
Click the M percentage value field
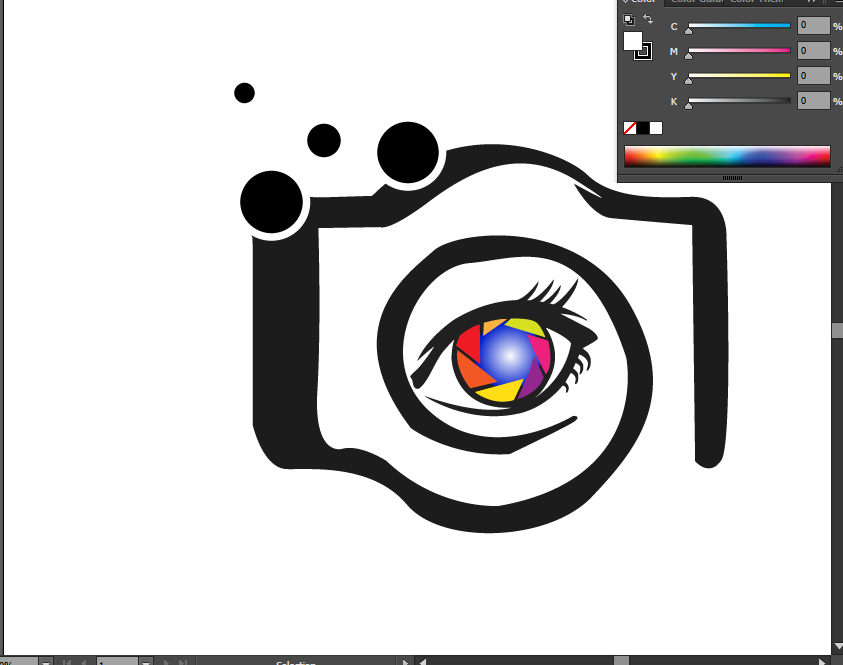(x=813, y=51)
